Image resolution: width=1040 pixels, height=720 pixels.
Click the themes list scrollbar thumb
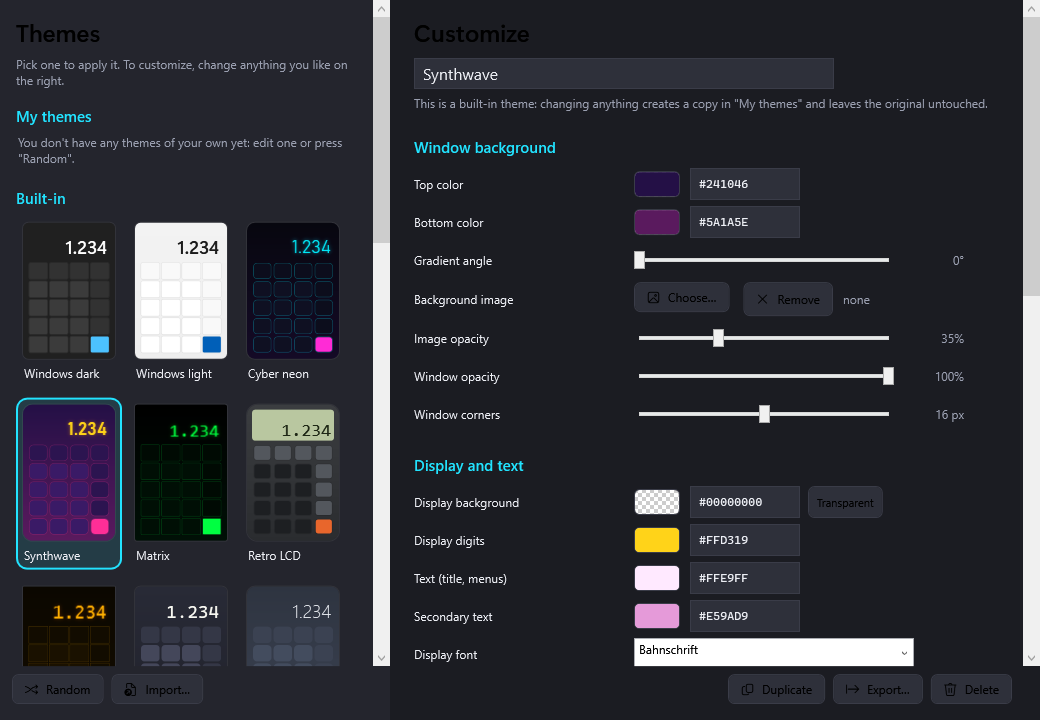click(381, 130)
